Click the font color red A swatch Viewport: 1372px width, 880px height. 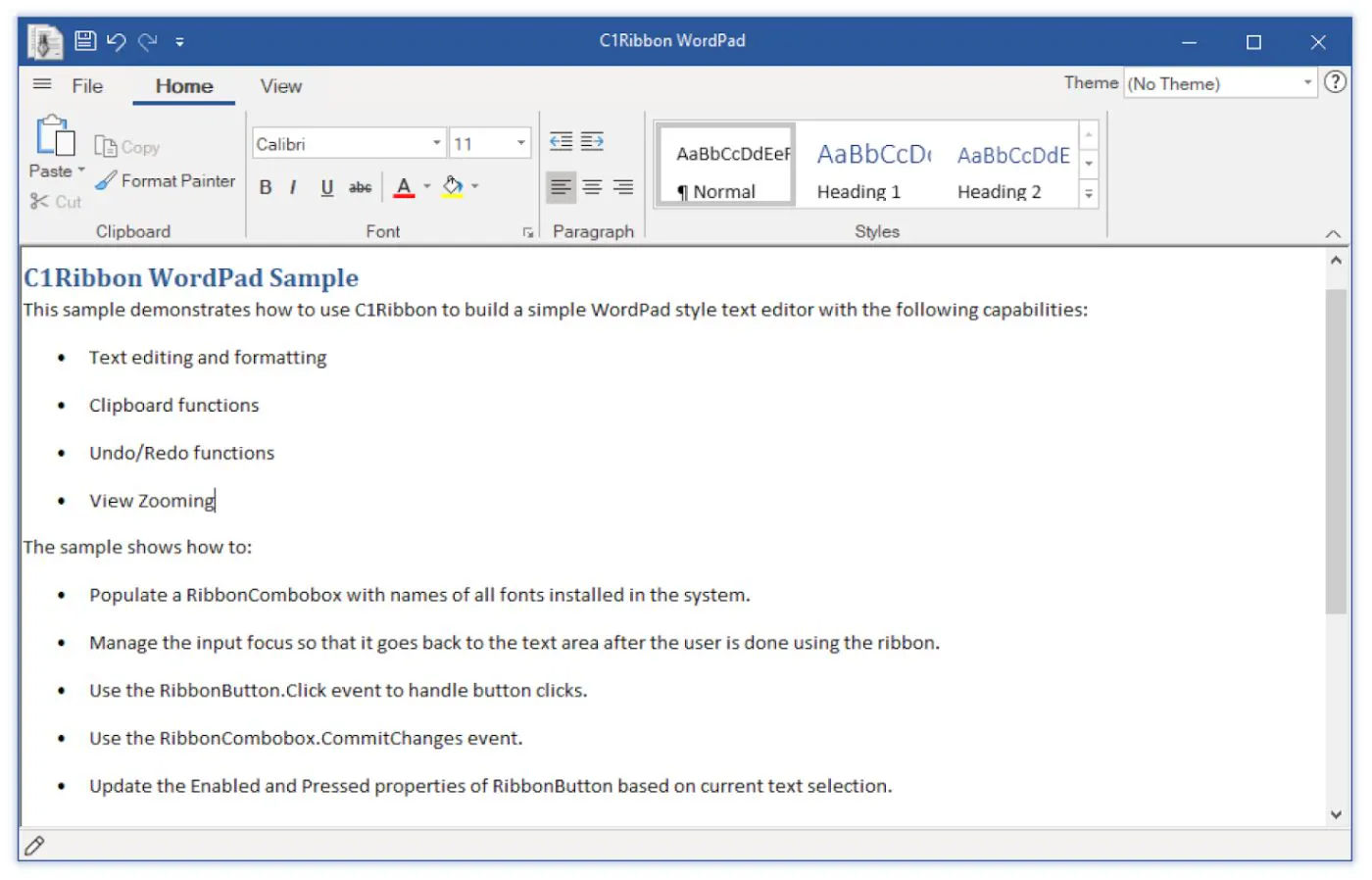404,187
